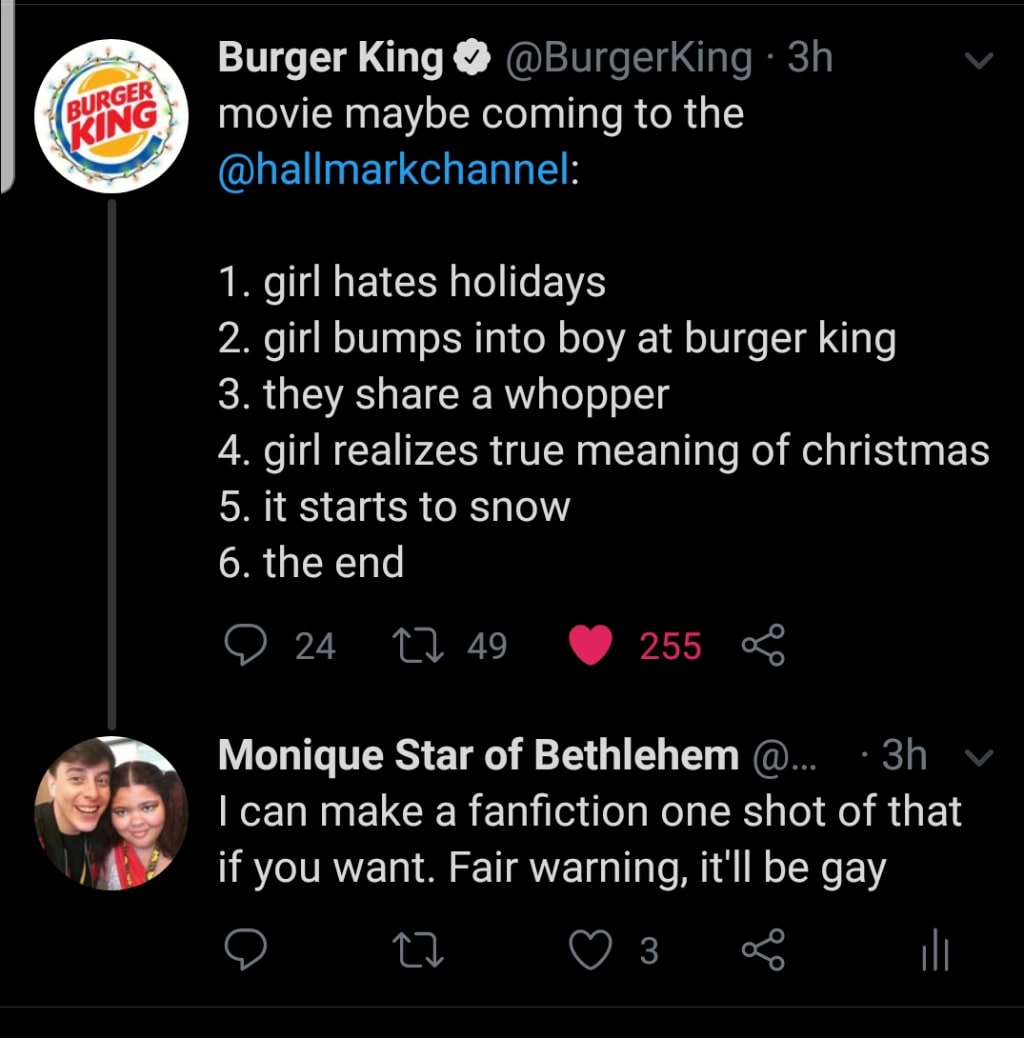The width and height of the screenshot is (1024, 1038).
Task: Reply to the Burger King tweet
Action: pyautogui.click(x=241, y=646)
